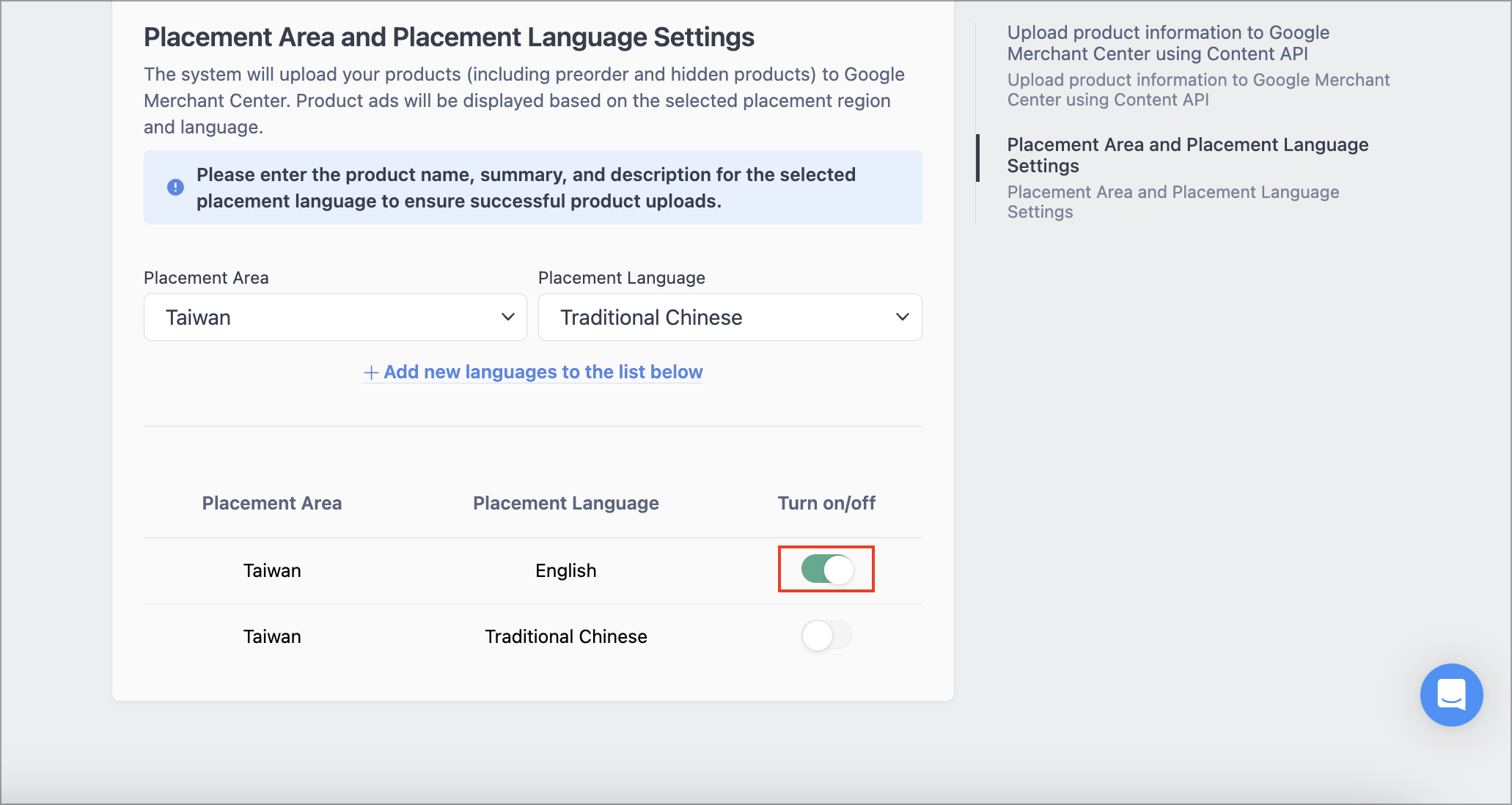Go to Upload product information sidebar heading
This screenshot has height=805, width=1512.
point(1168,43)
